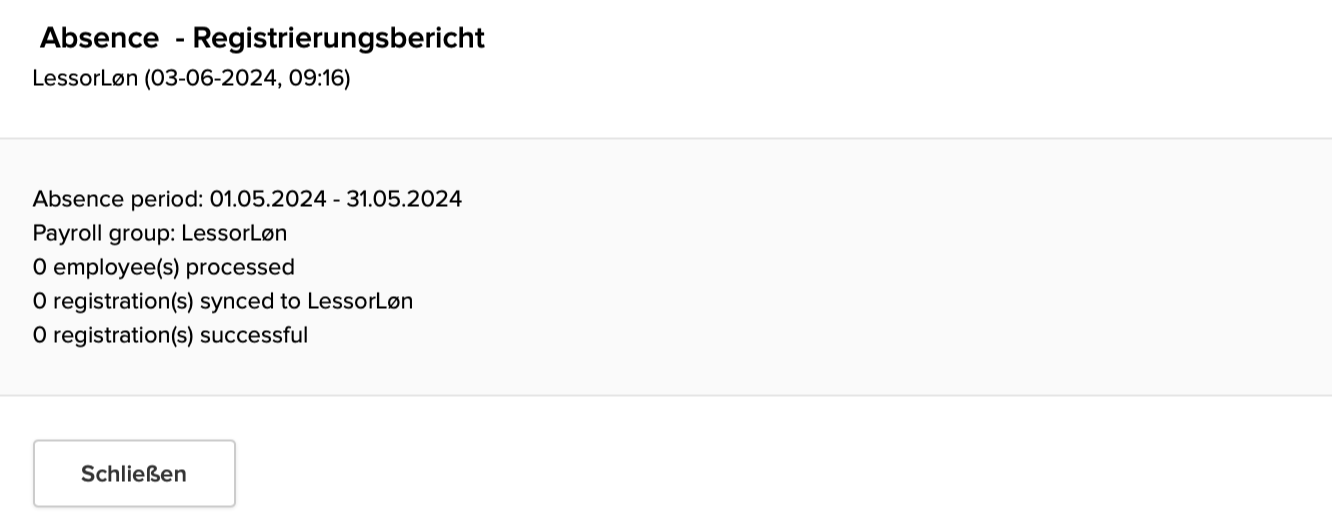Click the Payroll group label
Image resolution: width=1332 pixels, height=526 pixels.
(104, 233)
